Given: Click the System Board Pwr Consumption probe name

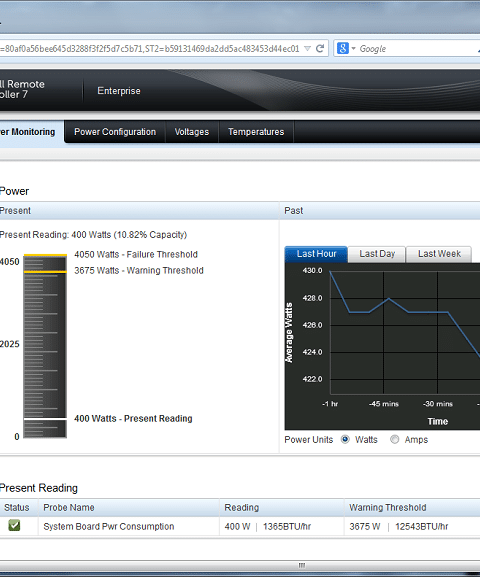Looking at the screenshot, I should pos(109,527).
